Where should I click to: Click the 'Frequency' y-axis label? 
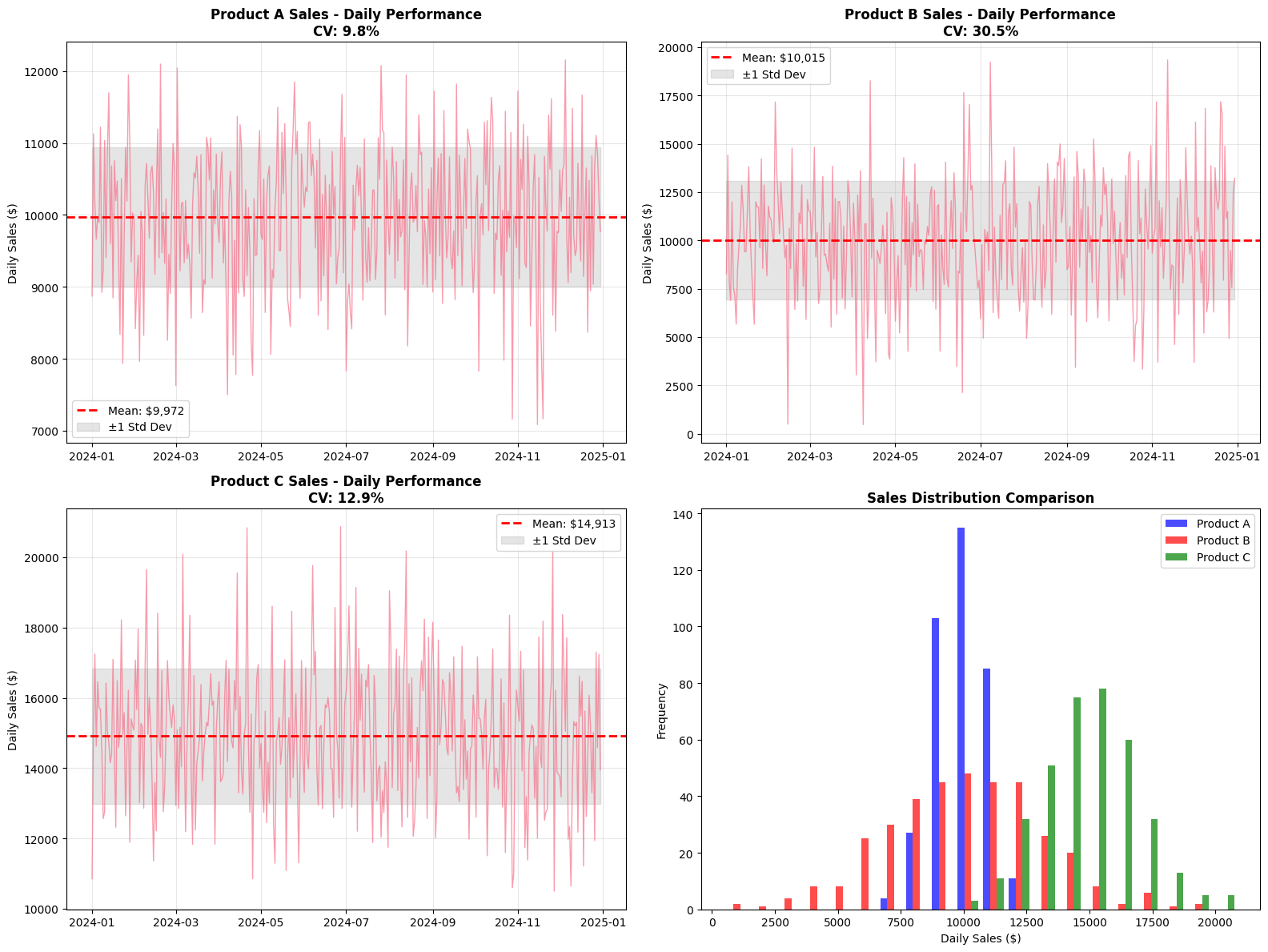coord(662,711)
